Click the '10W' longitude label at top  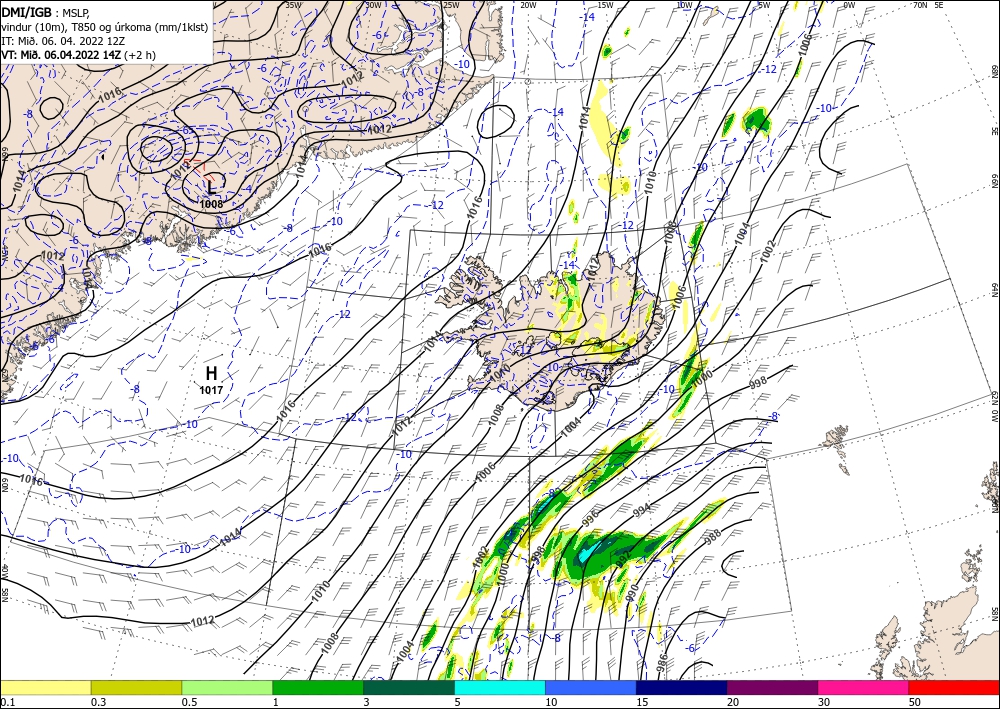pyautogui.click(x=684, y=5)
